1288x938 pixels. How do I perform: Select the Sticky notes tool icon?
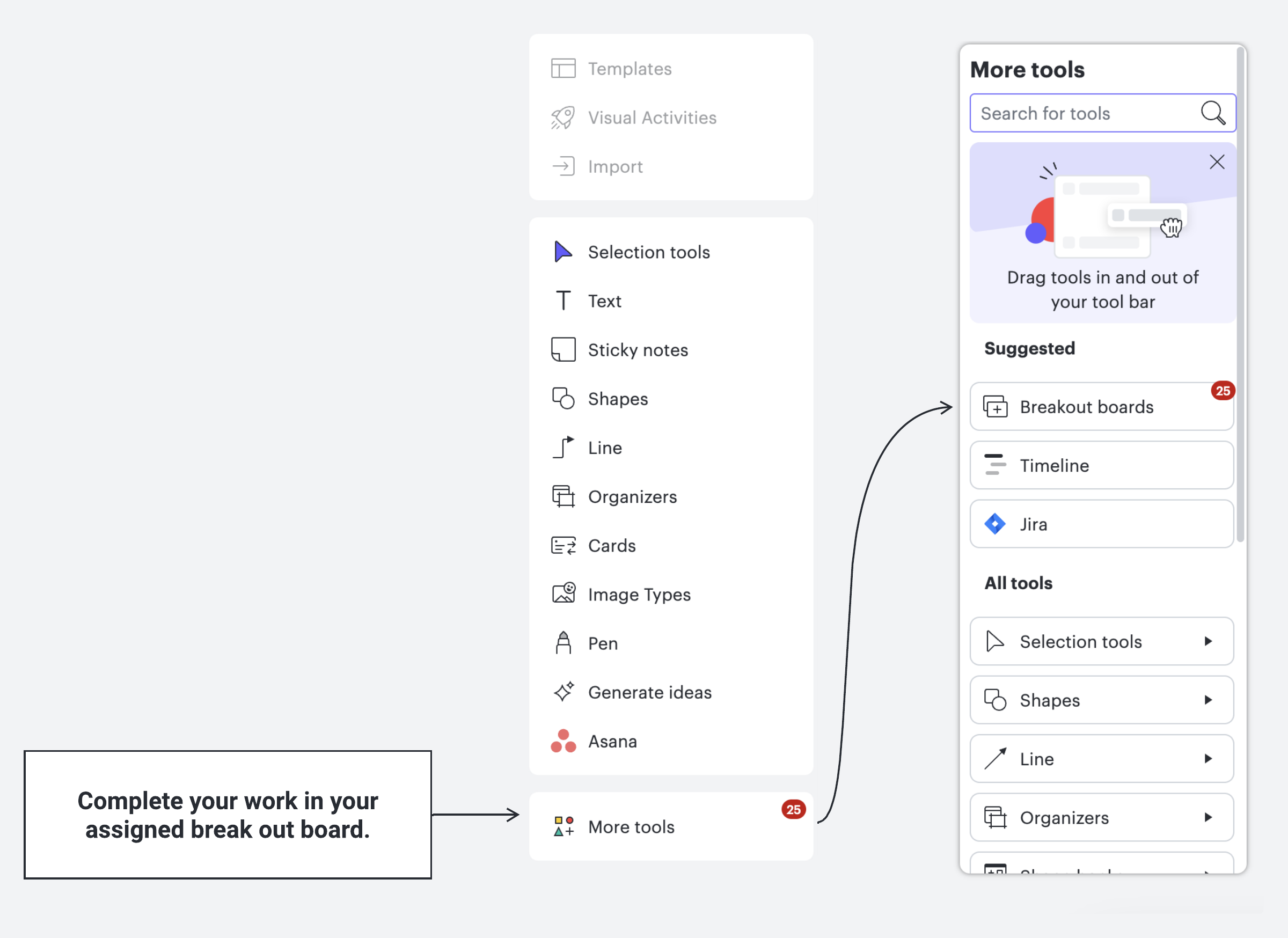pos(563,350)
